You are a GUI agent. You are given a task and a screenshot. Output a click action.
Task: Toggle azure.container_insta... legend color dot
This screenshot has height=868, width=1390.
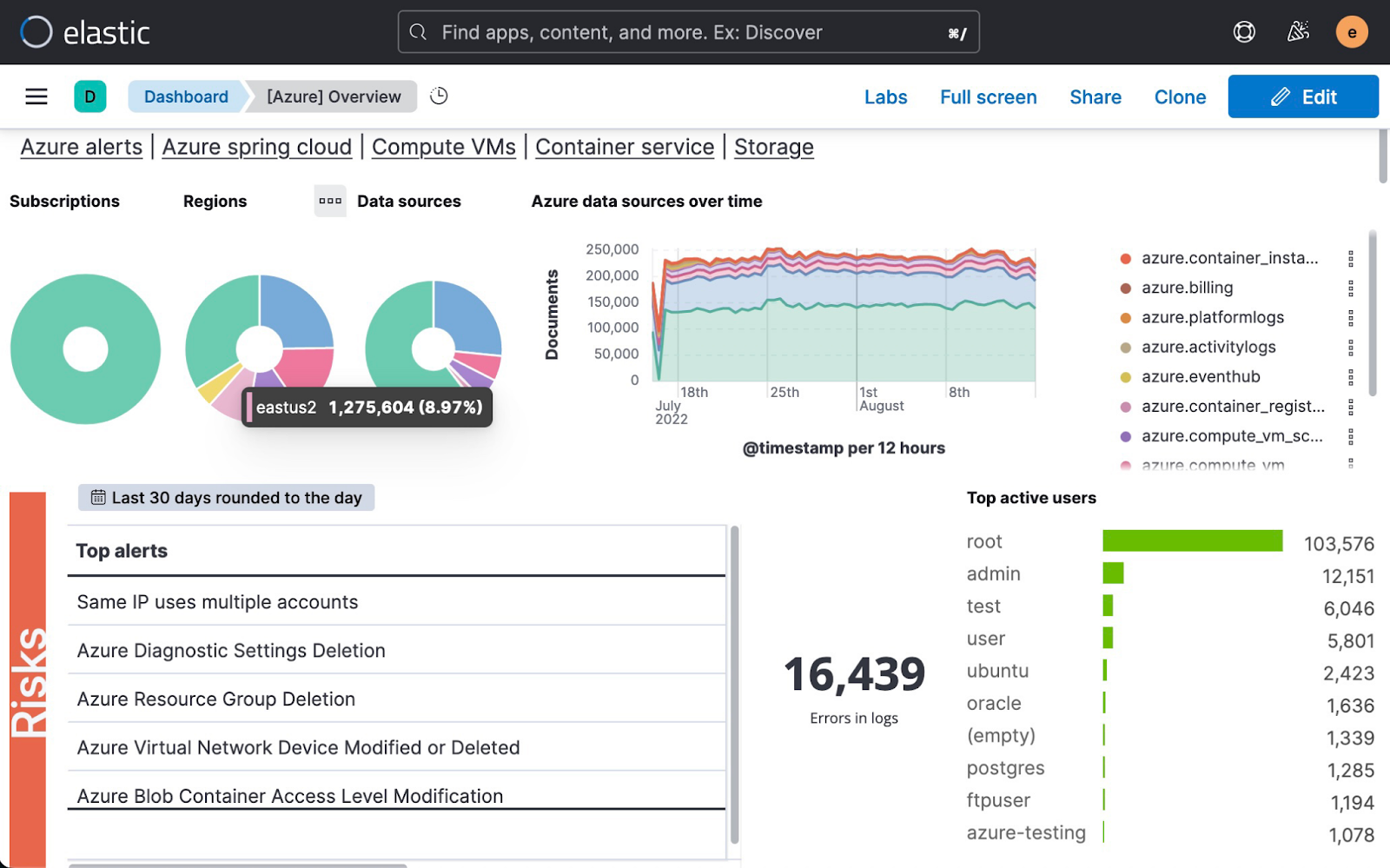point(1125,258)
